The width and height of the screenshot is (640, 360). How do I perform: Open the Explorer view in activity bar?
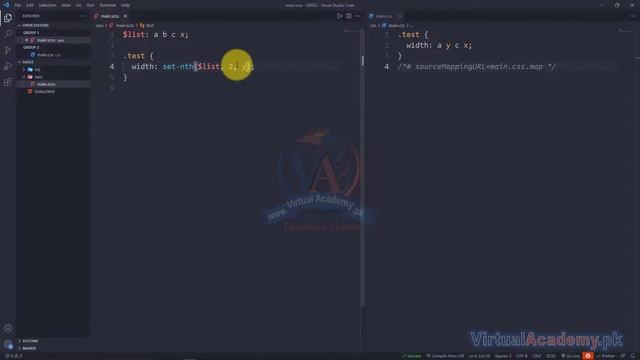click(x=8, y=18)
